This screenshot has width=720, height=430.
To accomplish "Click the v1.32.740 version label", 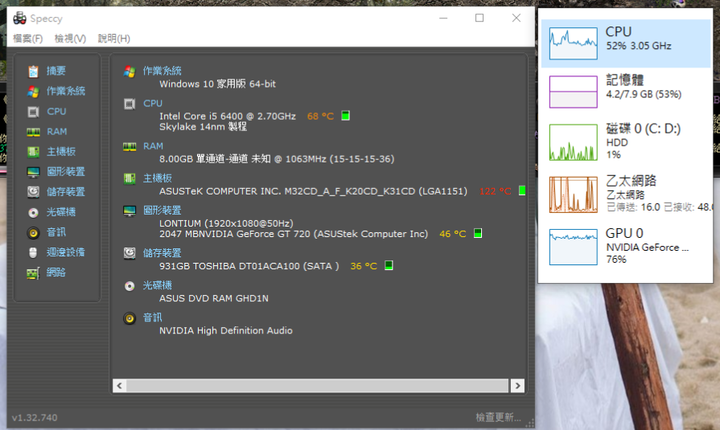I will [35, 418].
